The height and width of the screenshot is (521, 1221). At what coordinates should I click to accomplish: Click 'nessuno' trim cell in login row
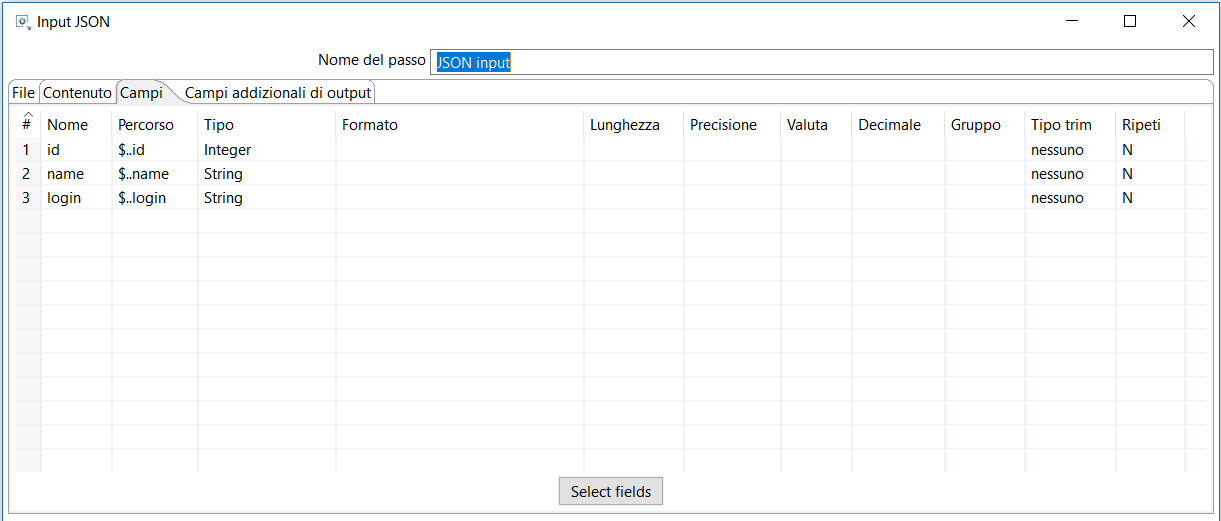pyautogui.click(x=1070, y=198)
